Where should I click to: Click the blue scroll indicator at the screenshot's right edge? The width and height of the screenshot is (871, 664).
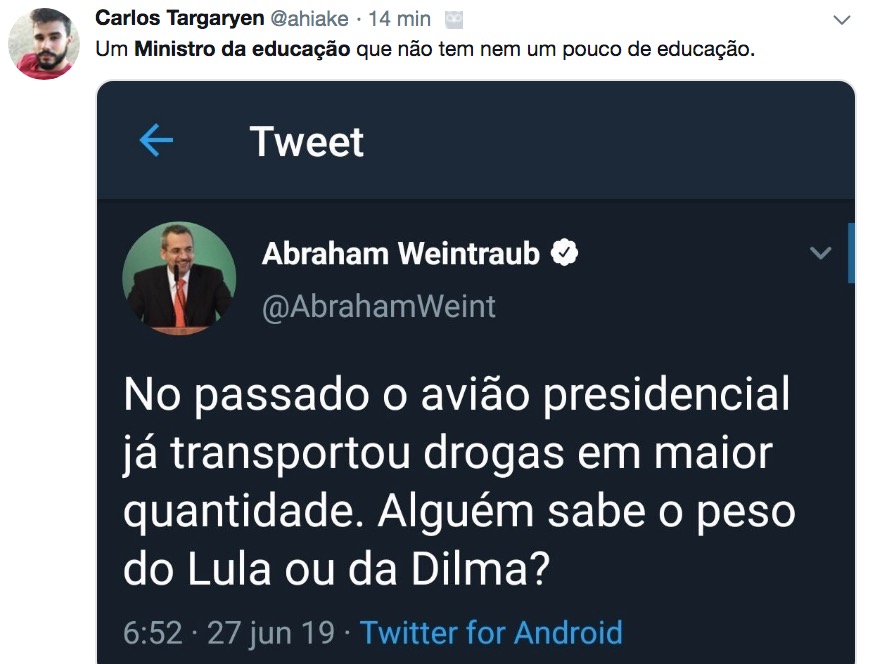point(850,253)
